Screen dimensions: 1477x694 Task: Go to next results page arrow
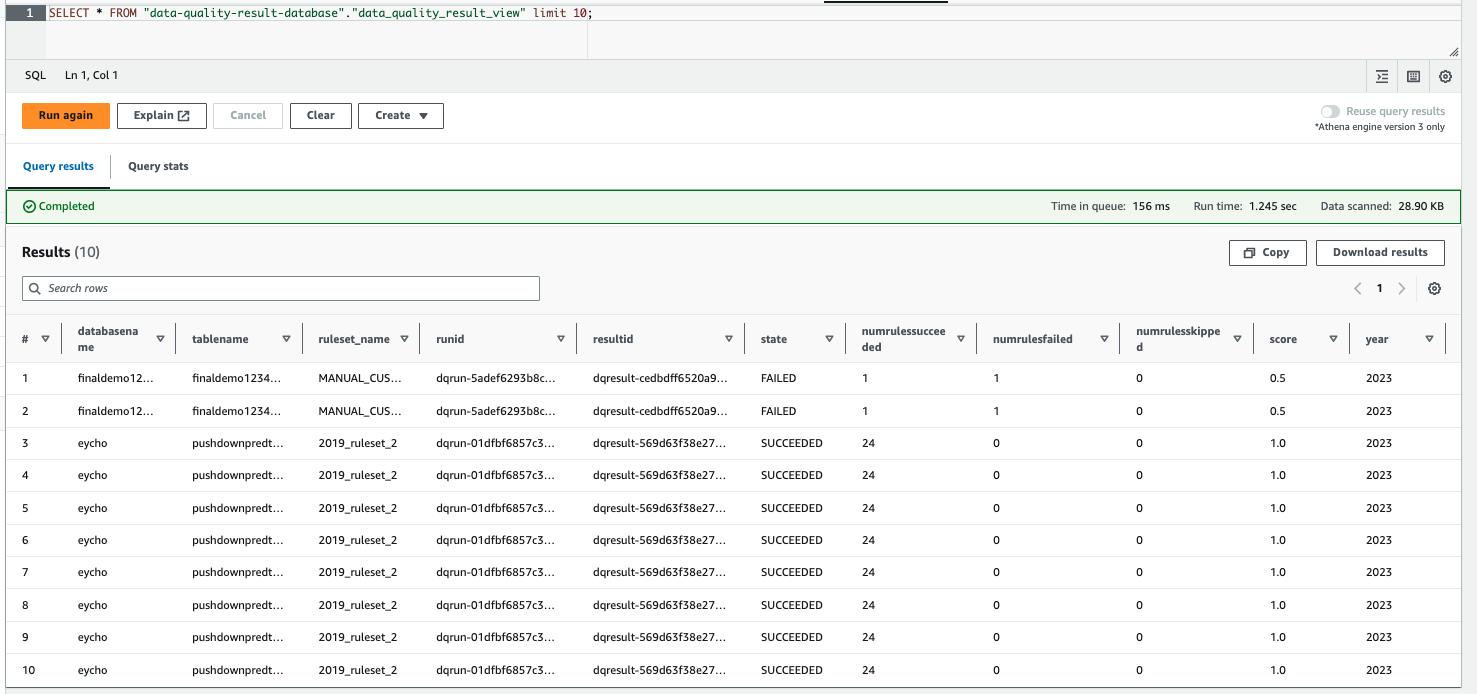point(1402,288)
